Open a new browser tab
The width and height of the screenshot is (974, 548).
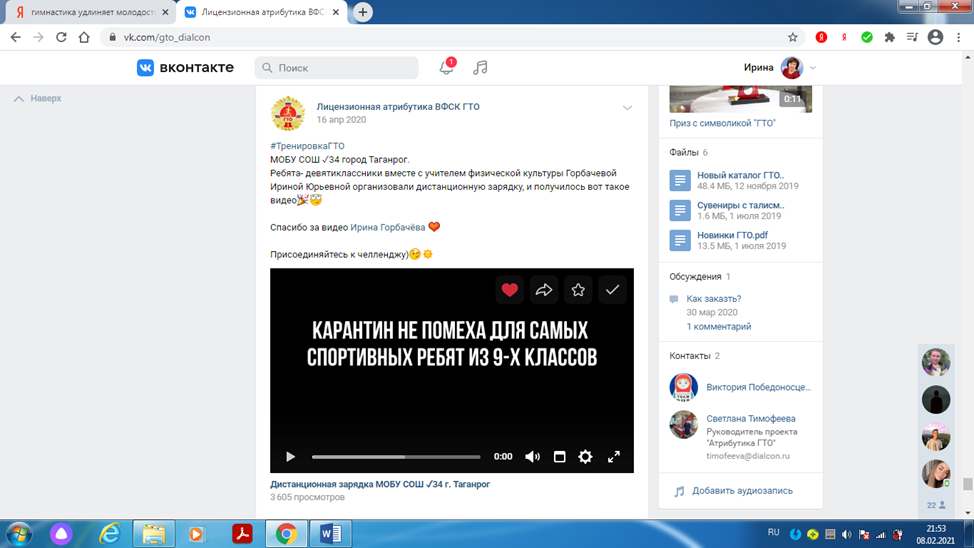tap(363, 12)
